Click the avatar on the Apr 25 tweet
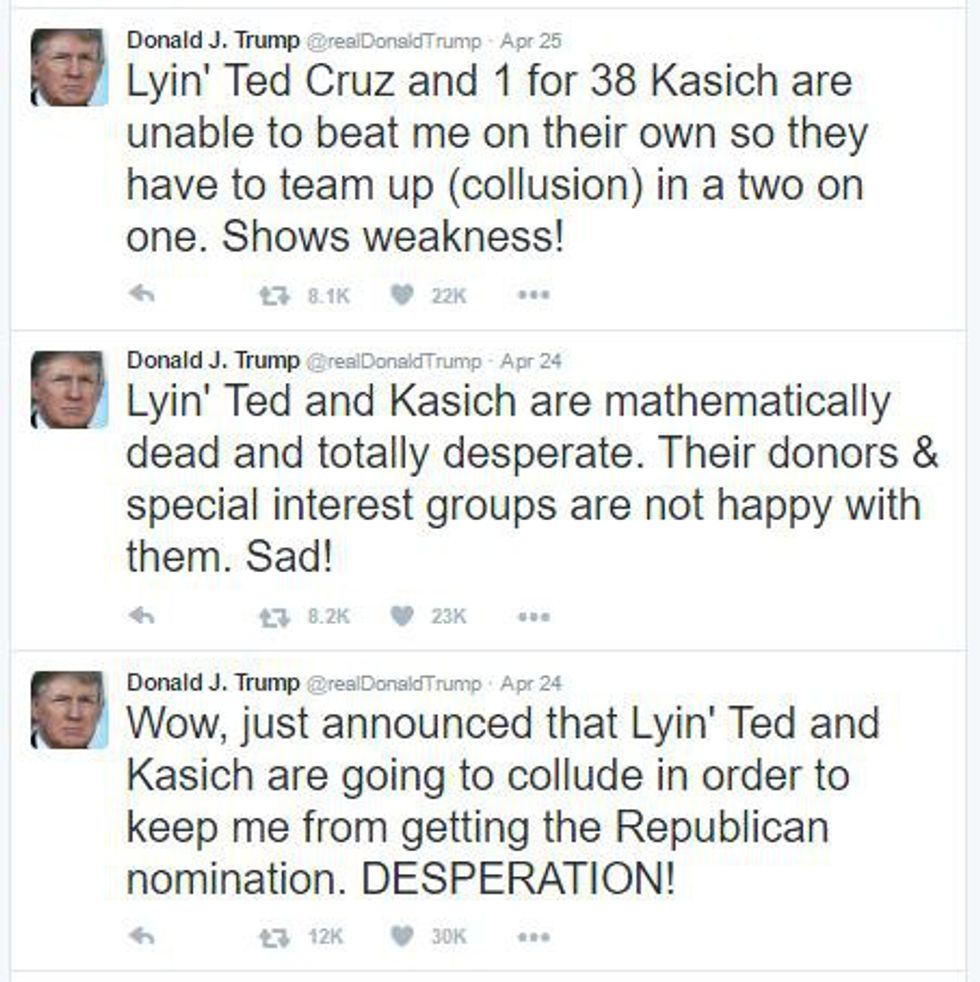Screen dimensions: 980x982 pos(68,67)
